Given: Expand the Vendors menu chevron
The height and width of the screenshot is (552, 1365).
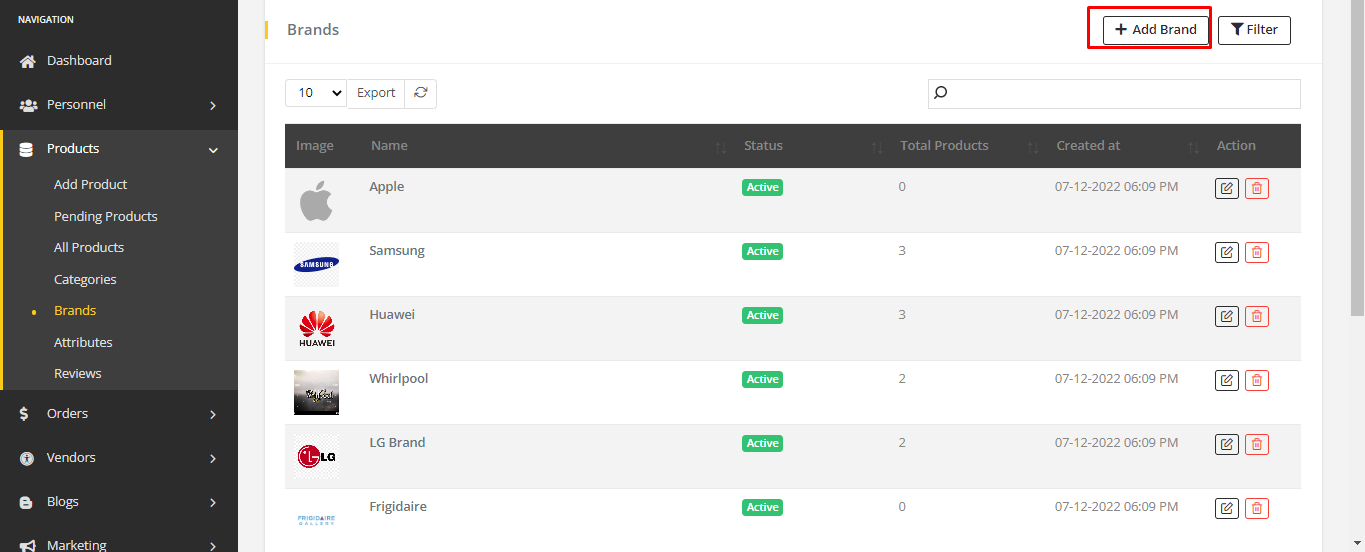Looking at the screenshot, I should coord(213,458).
